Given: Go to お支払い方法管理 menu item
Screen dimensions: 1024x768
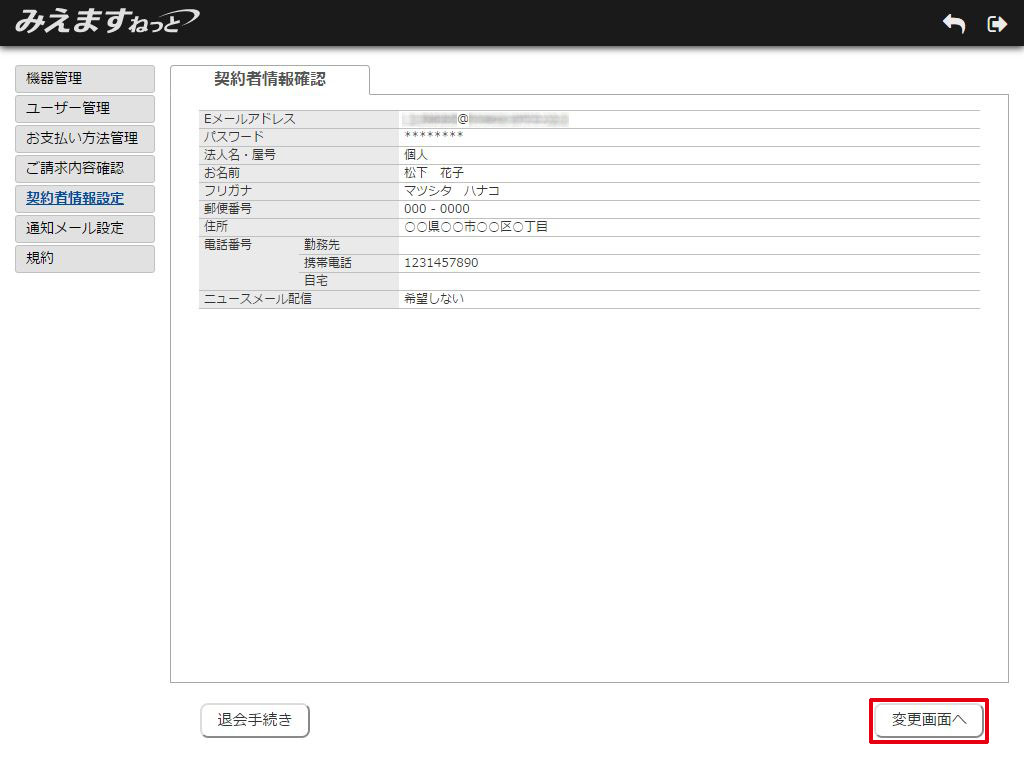Looking at the screenshot, I should click(x=85, y=139).
